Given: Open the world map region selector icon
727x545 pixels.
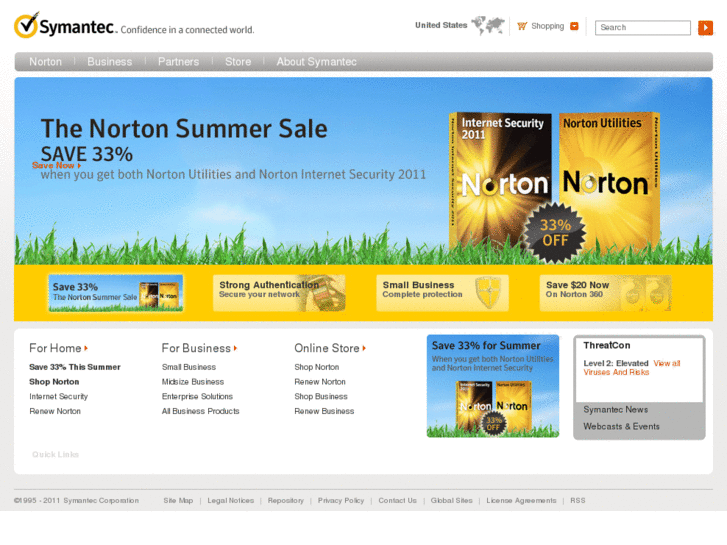Looking at the screenshot, I should click(x=487, y=25).
